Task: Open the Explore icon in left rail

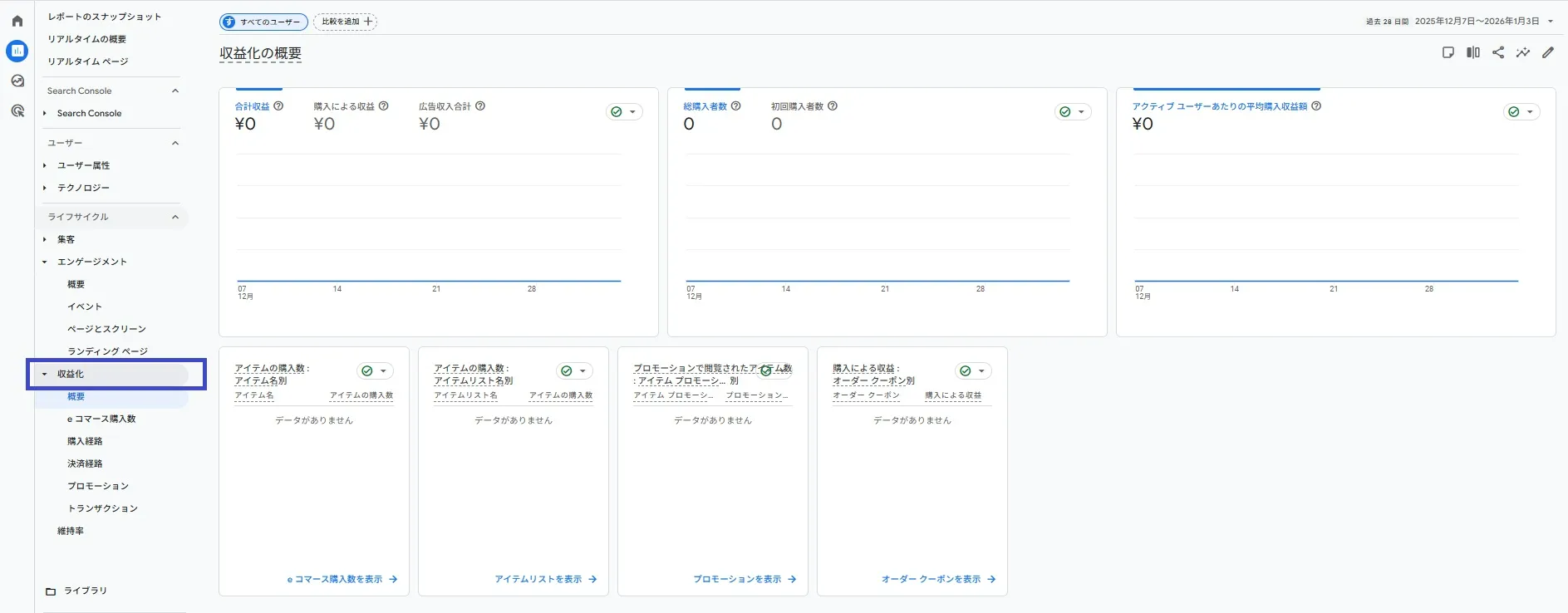Action: [17, 81]
